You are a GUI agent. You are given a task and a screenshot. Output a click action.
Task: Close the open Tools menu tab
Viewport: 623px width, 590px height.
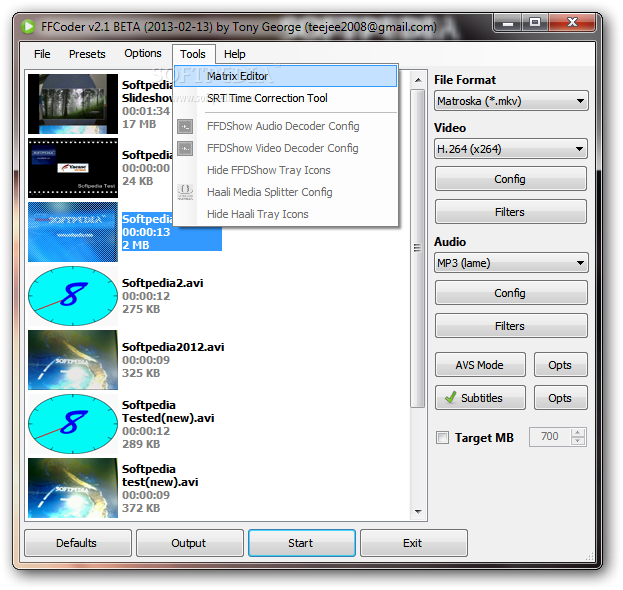tap(193, 54)
